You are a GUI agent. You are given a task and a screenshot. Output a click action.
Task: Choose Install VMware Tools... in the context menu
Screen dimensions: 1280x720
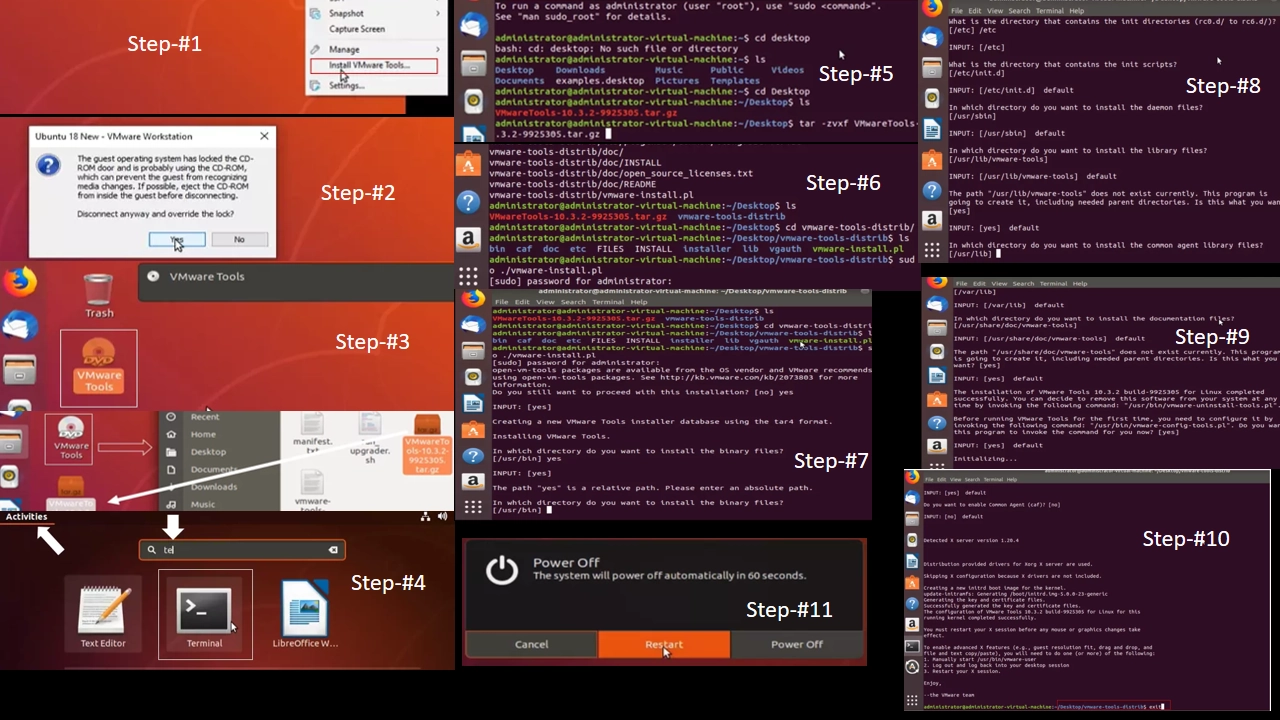(372, 66)
